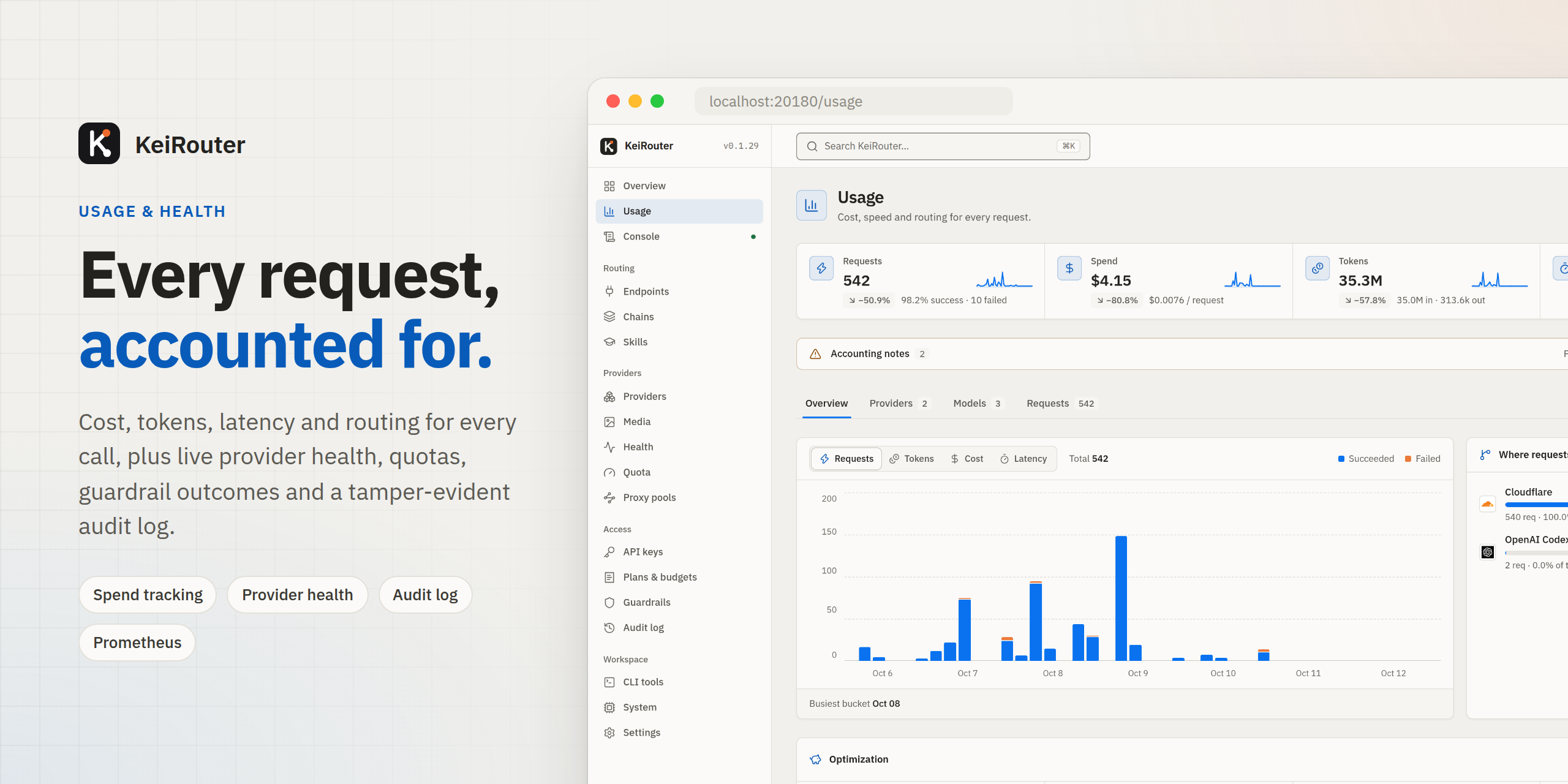Switch the chart to Cost metric
This screenshot has width=1568, height=784.
[x=967, y=459]
